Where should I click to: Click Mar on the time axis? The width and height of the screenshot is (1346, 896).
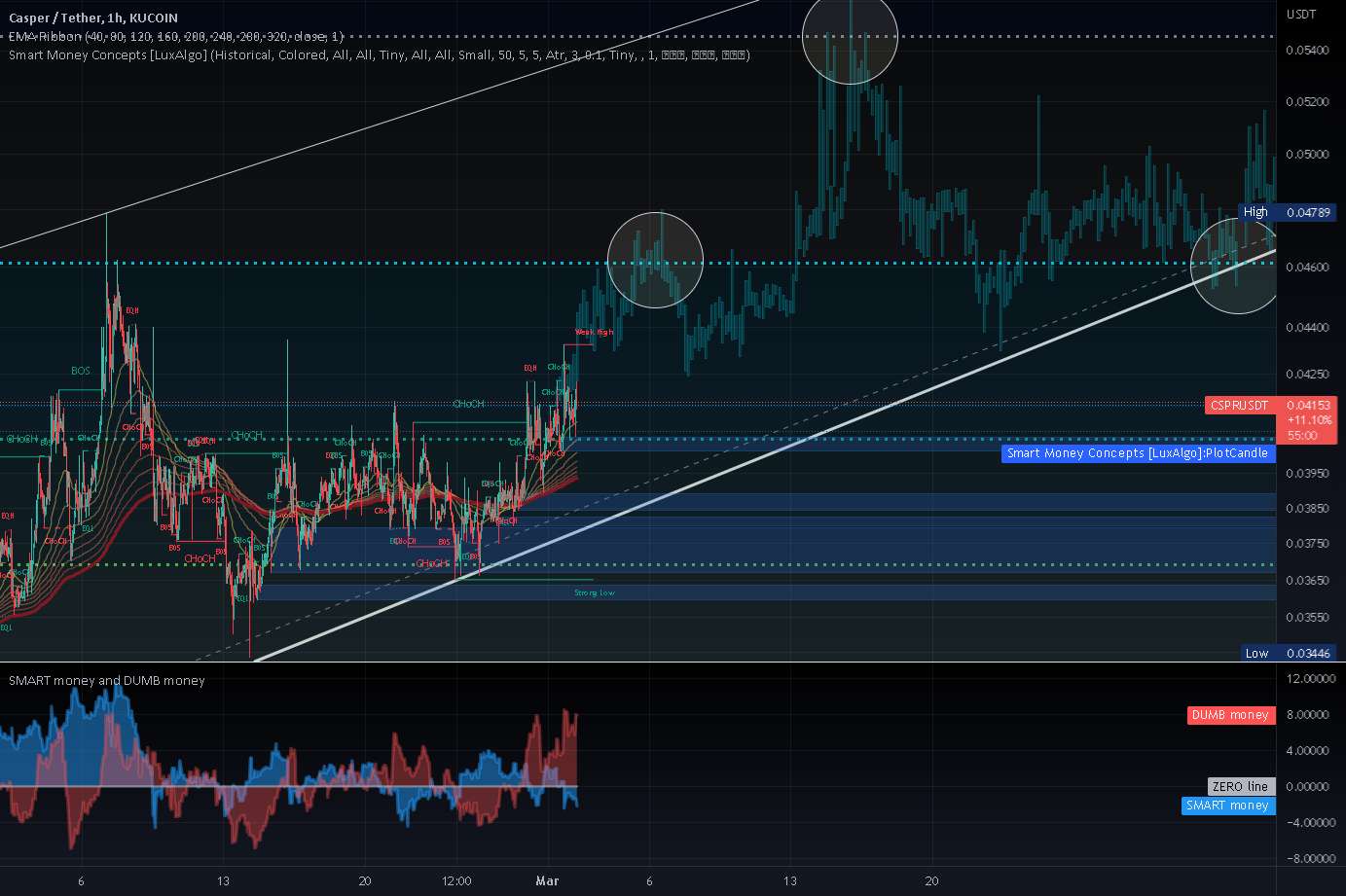pyautogui.click(x=547, y=880)
